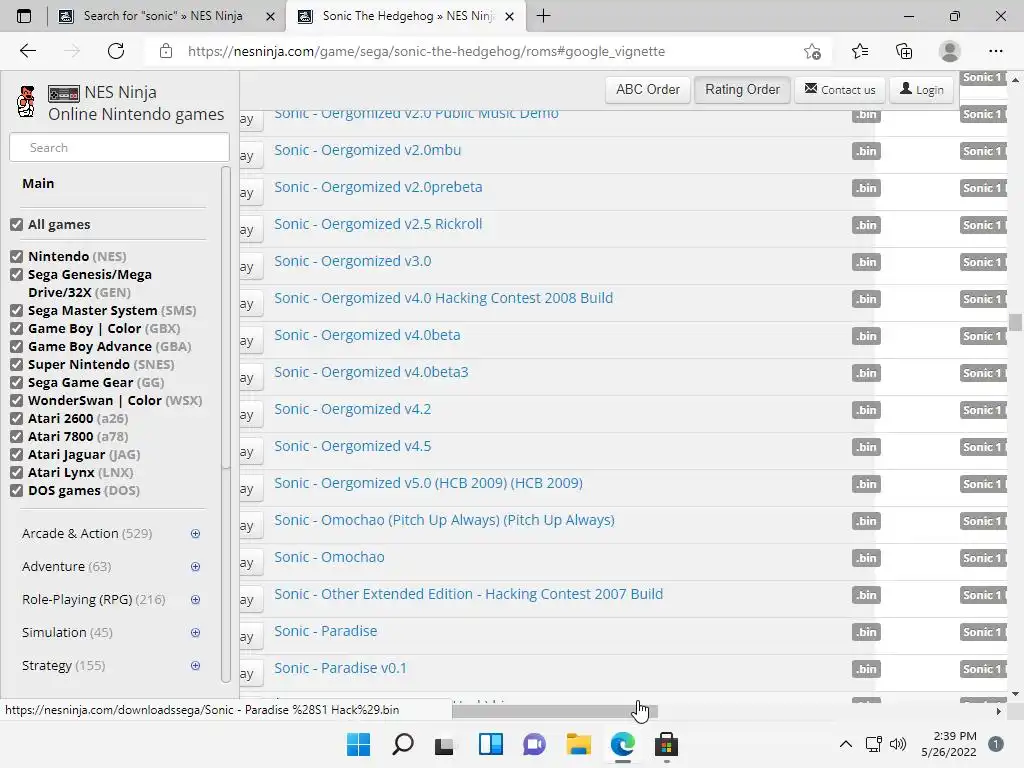Toggle Game Boy Advance checkbox
1024x768 pixels.
tap(17, 347)
